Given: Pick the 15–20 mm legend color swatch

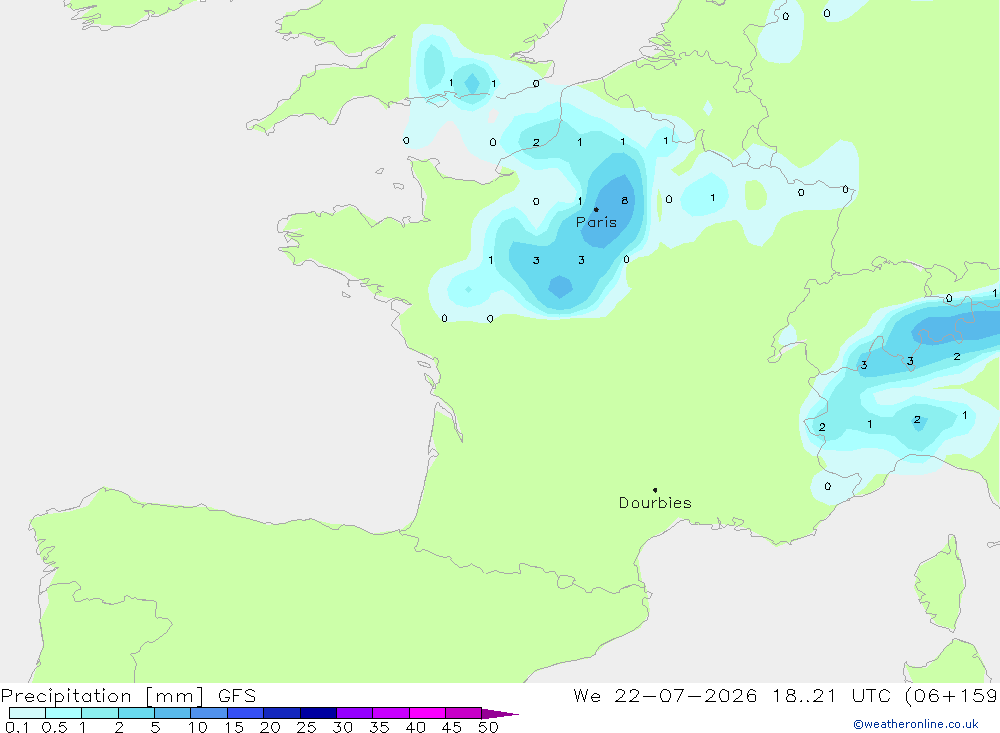Looking at the screenshot, I should coord(246,713).
